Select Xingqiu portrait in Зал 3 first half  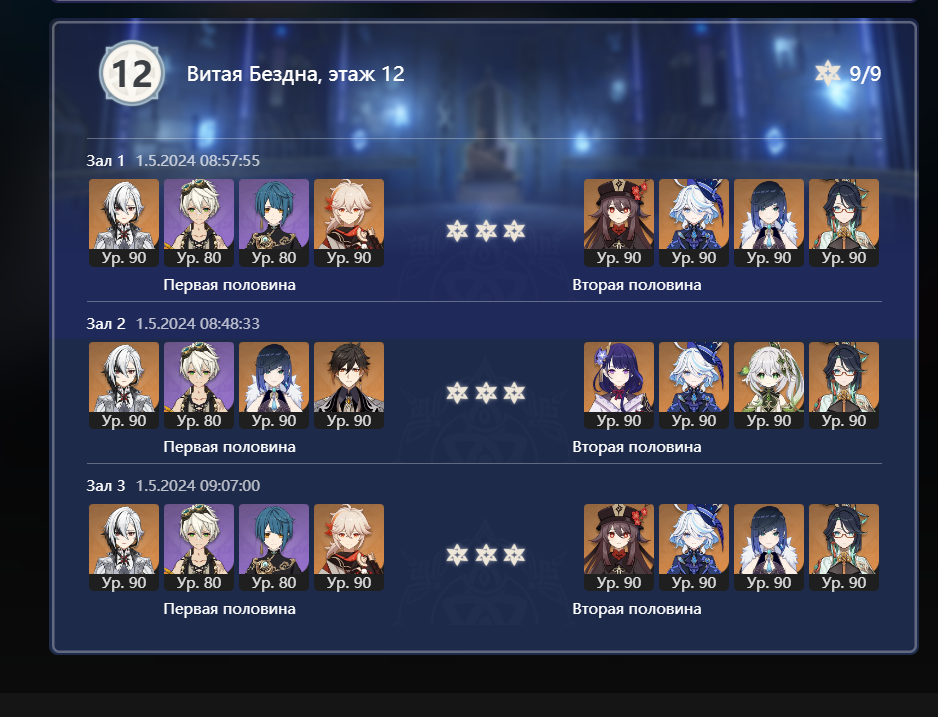click(x=274, y=547)
